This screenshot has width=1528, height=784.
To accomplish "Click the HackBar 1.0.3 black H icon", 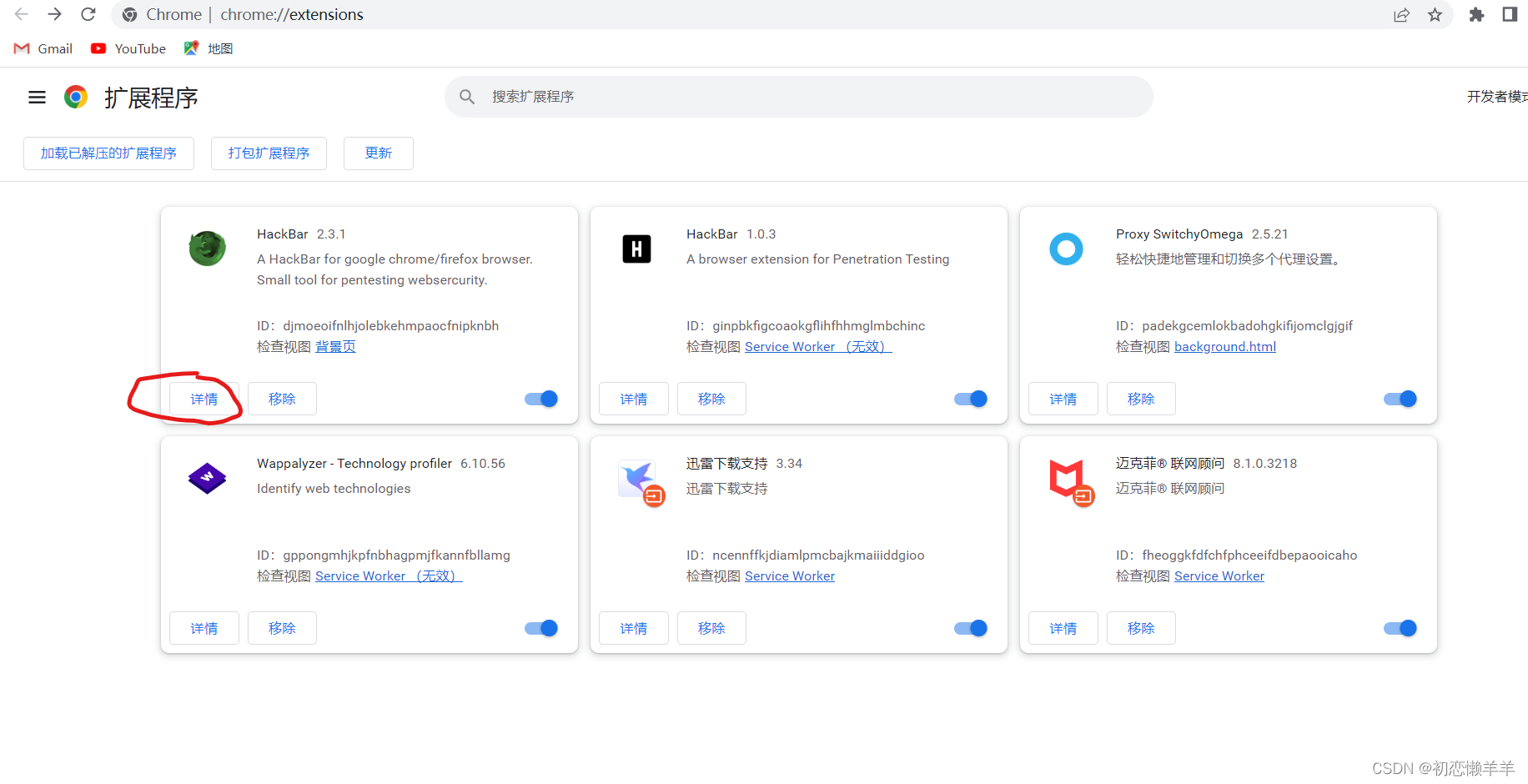I will [x=636, y=249].
